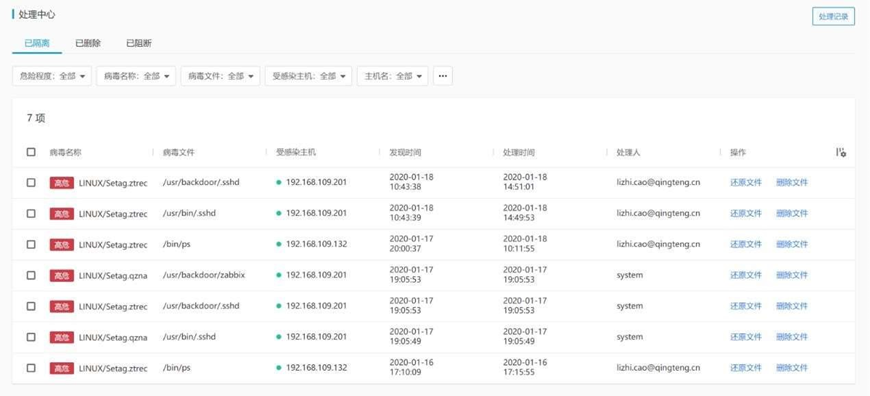Switch to the 已删除 tab

(x=88, y=43)
